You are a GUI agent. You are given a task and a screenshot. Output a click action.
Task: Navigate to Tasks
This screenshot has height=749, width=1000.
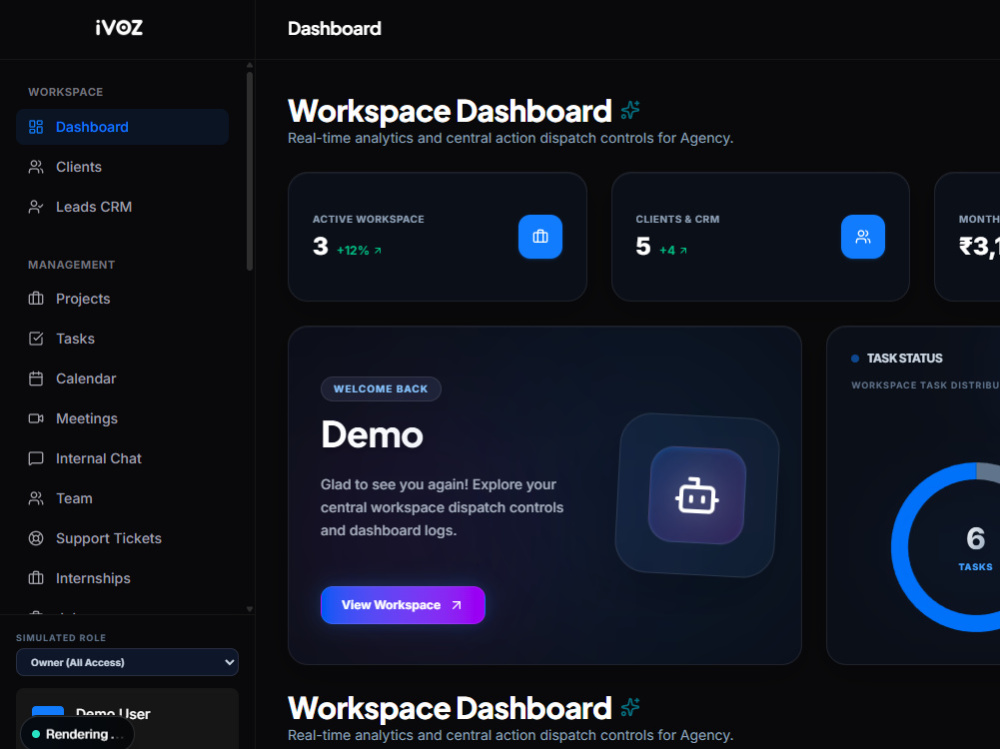122,339
